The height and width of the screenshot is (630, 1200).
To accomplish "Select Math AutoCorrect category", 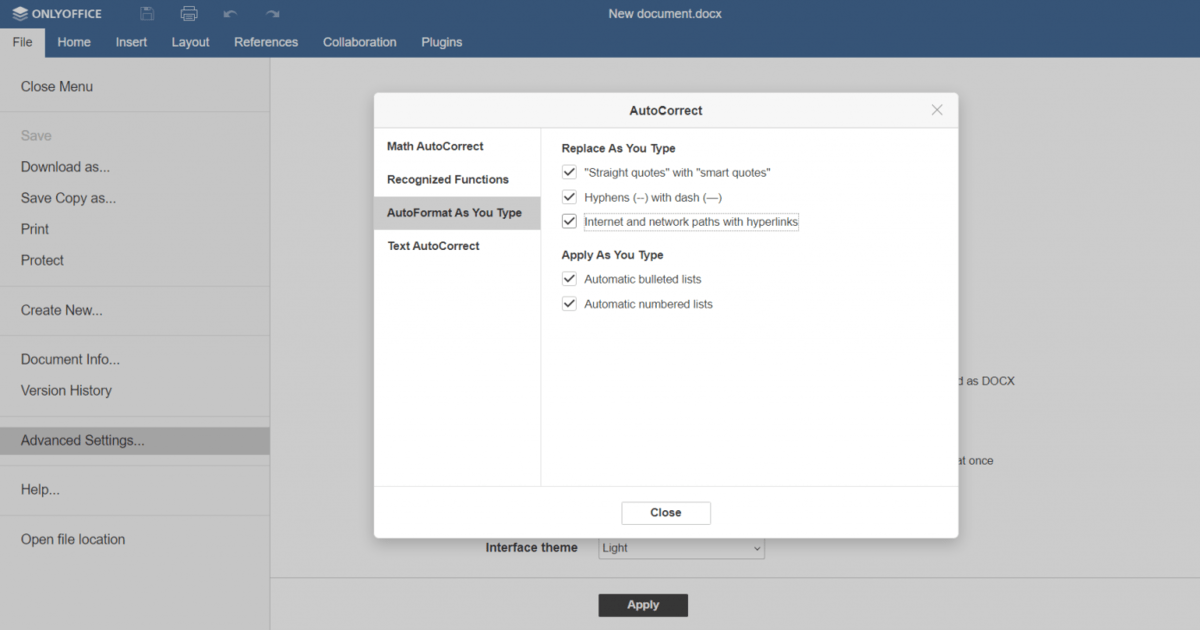I will click(435, 145).
